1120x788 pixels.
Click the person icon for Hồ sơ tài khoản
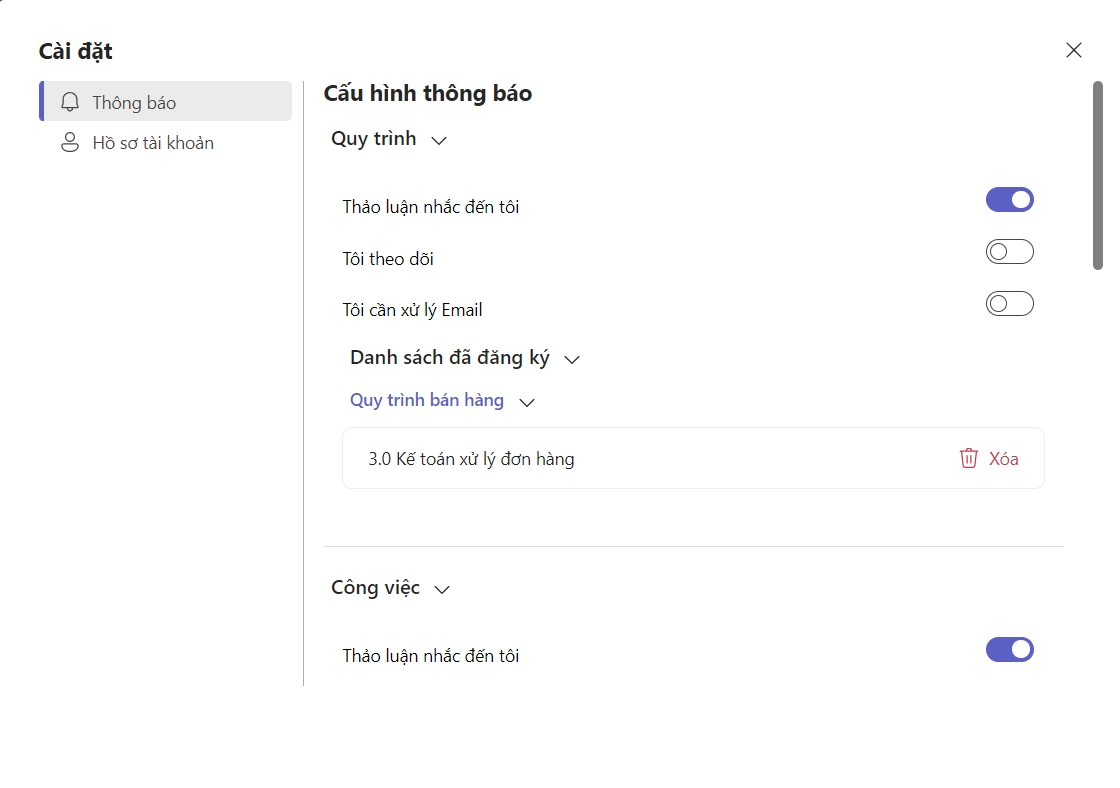tap(70, 143)
